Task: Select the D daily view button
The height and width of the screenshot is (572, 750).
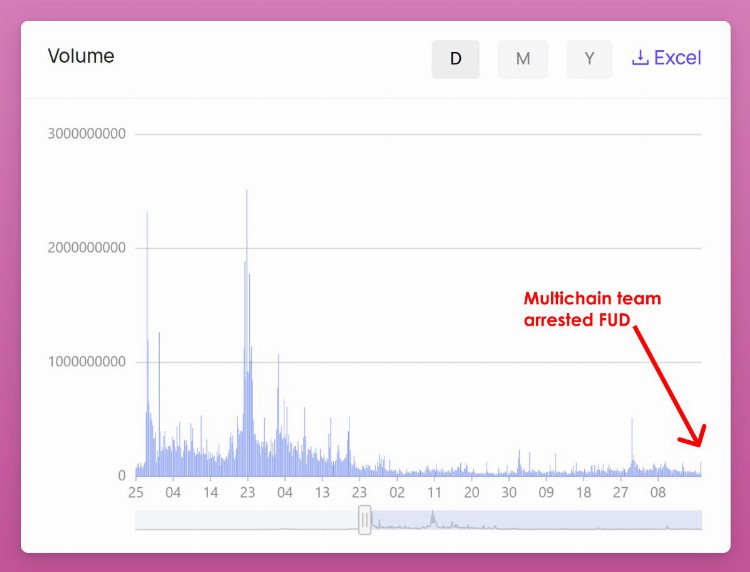Action: [x=456, y=59]
